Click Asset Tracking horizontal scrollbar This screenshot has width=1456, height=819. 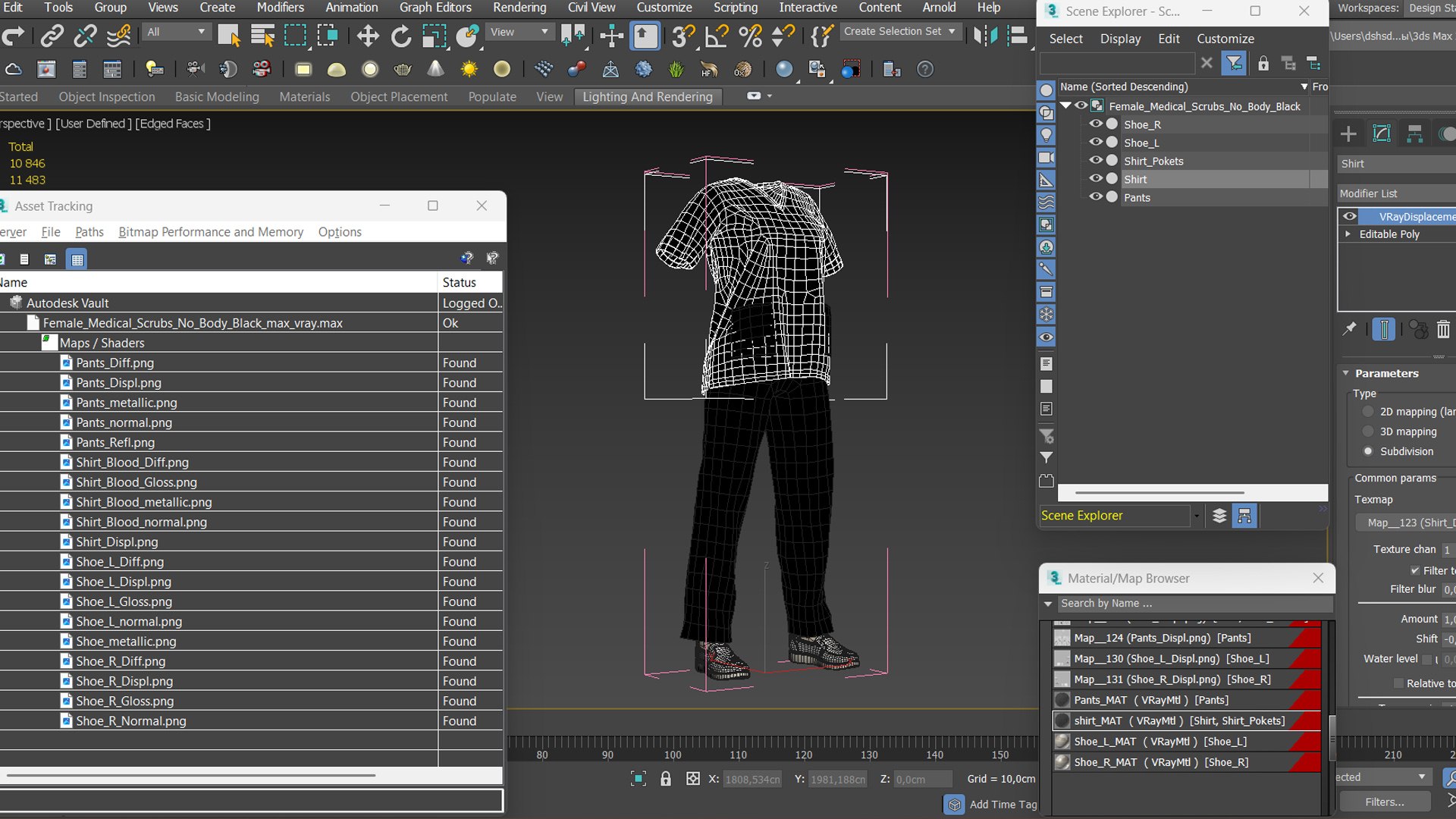coord(191,775)
